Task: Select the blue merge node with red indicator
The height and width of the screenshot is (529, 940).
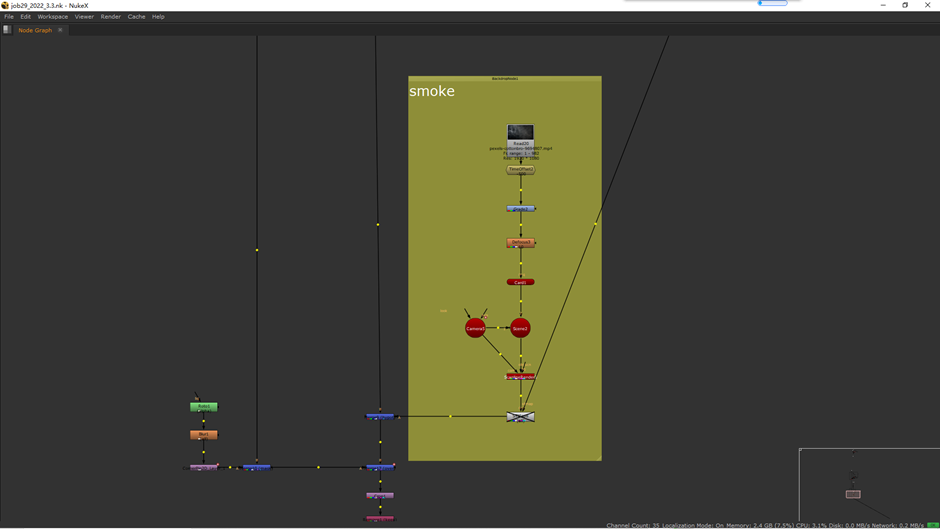Action: [380, 467]
